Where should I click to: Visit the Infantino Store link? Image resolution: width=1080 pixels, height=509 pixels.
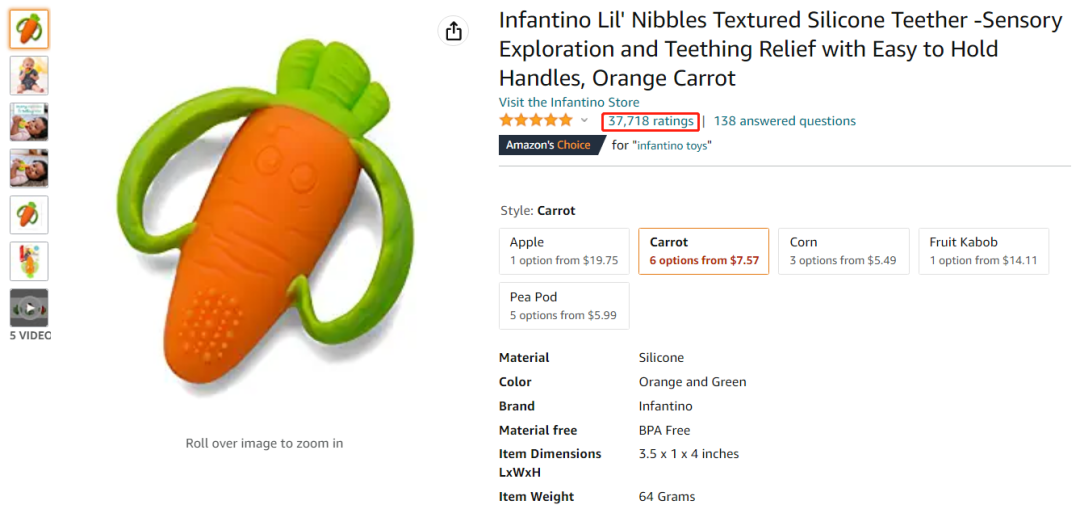tap(569, 102)
